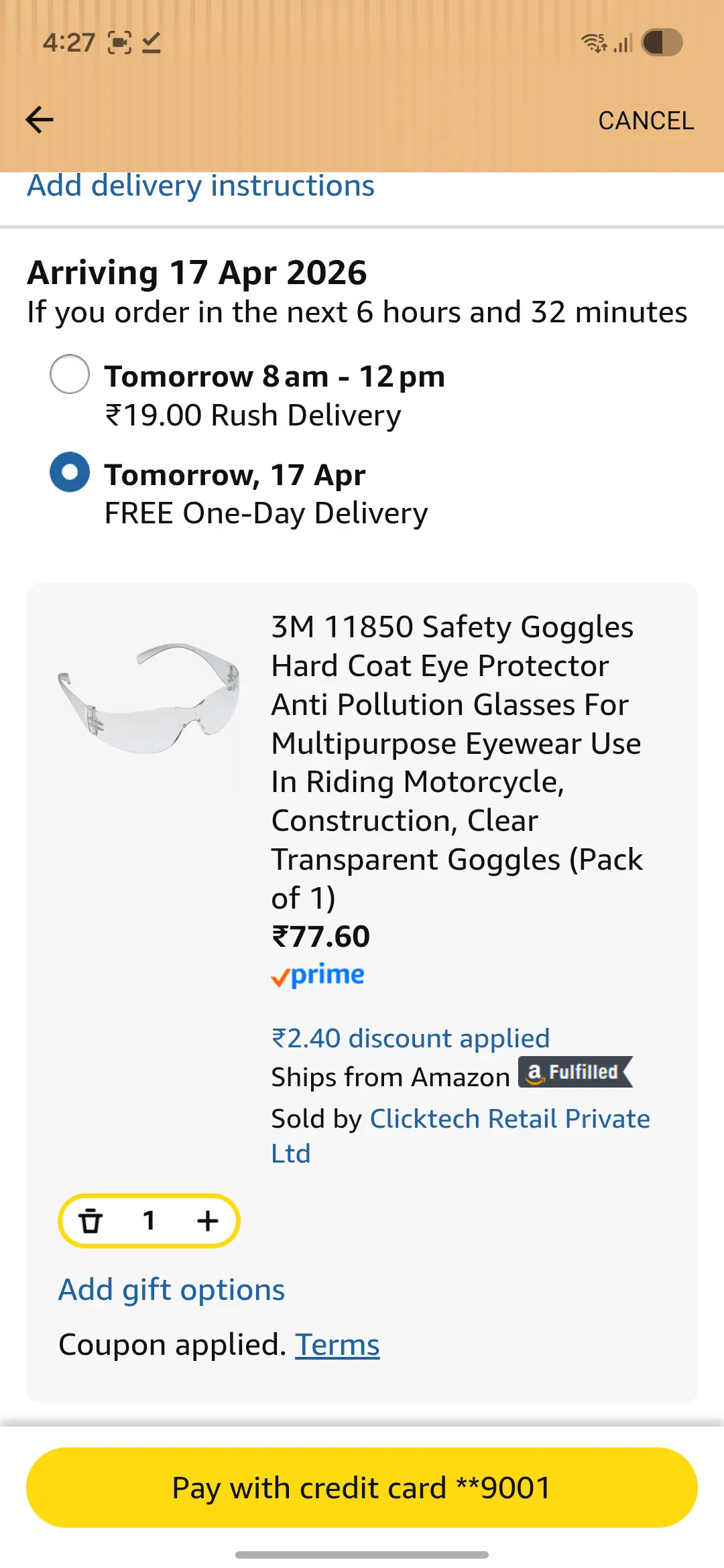This screenshot has height=1568, width=724.
Task: Tap the Wi-Fi signal status icon
Action: pyautogui.click(x=594, y=43)
